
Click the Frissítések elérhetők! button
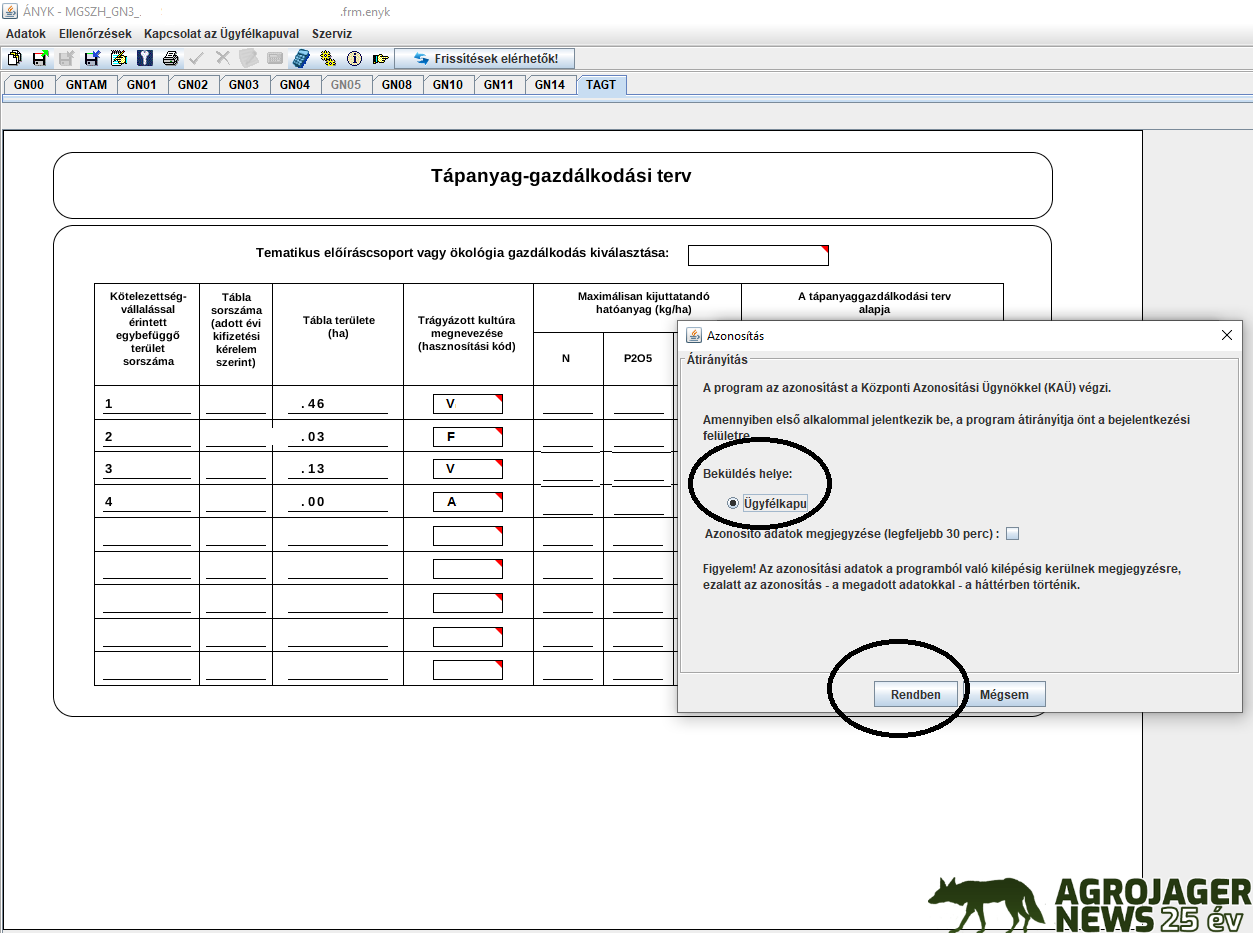pos(485,59)
